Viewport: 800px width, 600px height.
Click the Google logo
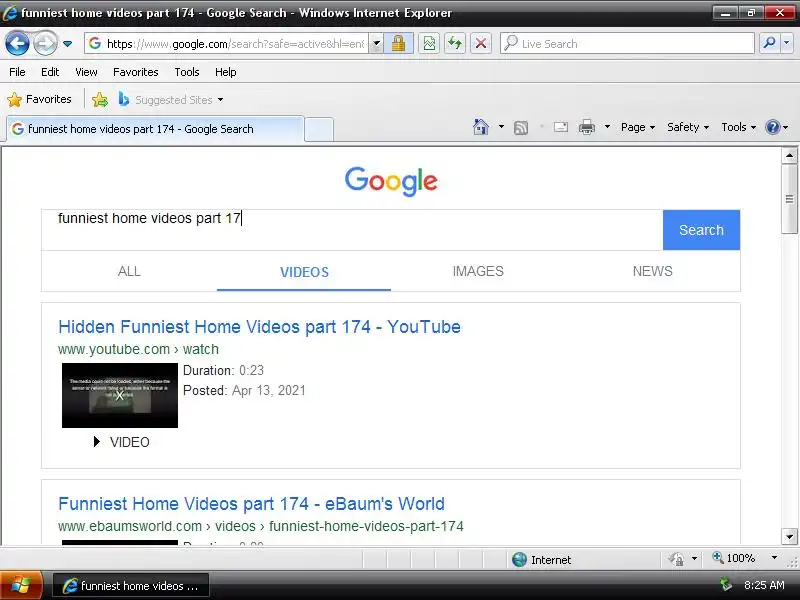(391, 181)
